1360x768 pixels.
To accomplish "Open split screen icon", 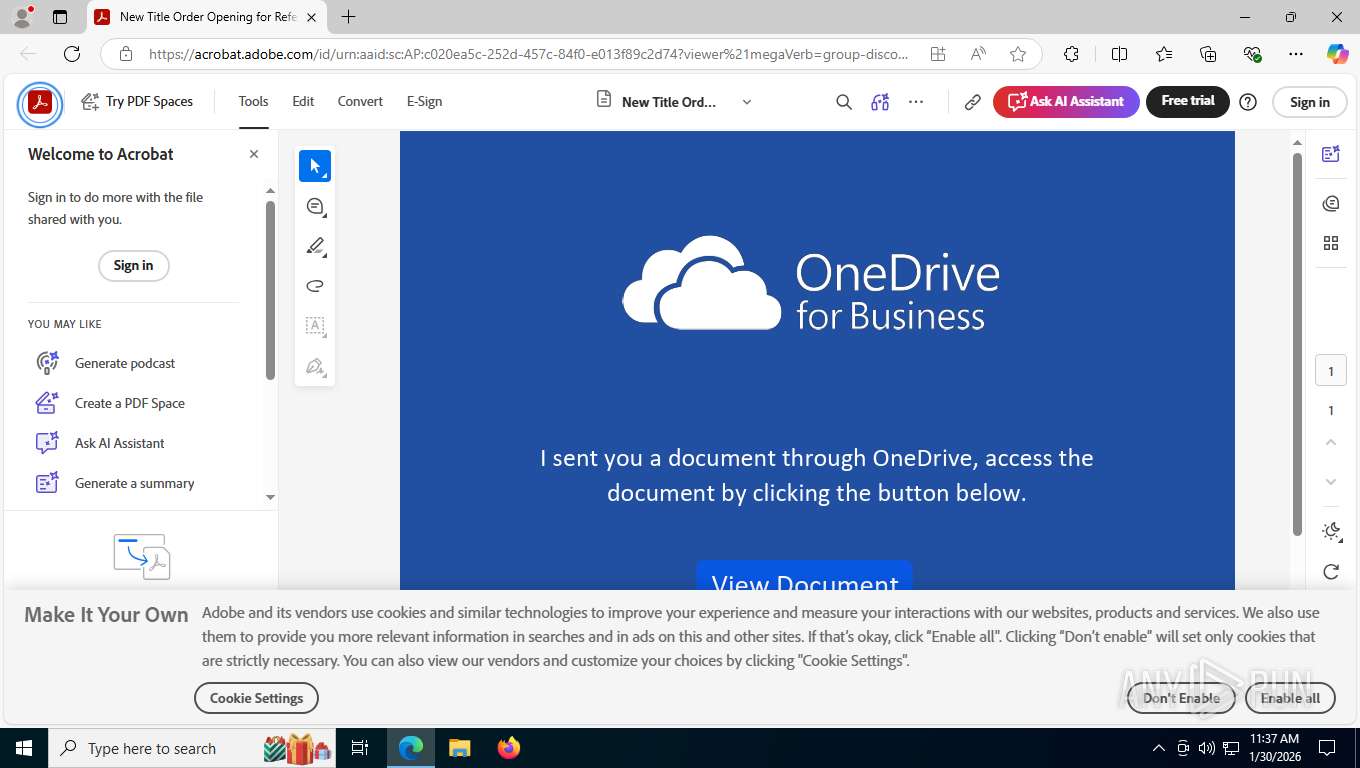I will click(x=1119, y=54).
